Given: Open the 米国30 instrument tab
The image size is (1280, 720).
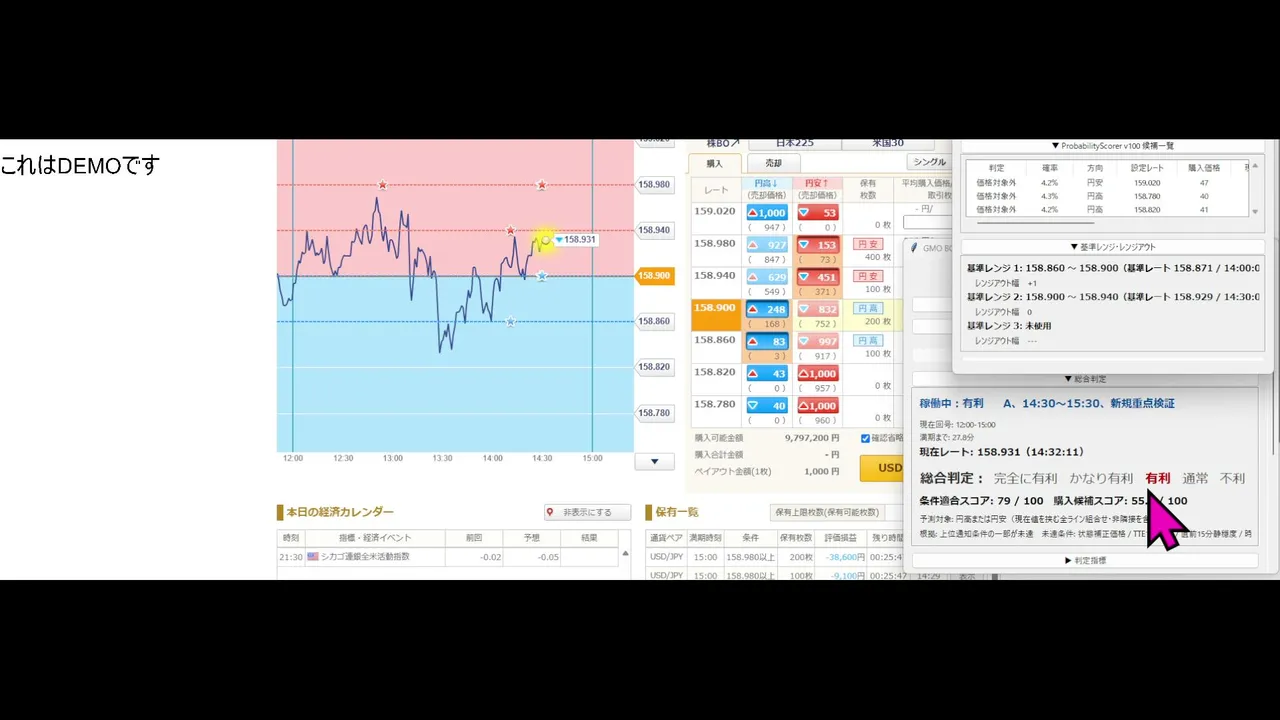Looking at the screenshot, I should [889, 143].
